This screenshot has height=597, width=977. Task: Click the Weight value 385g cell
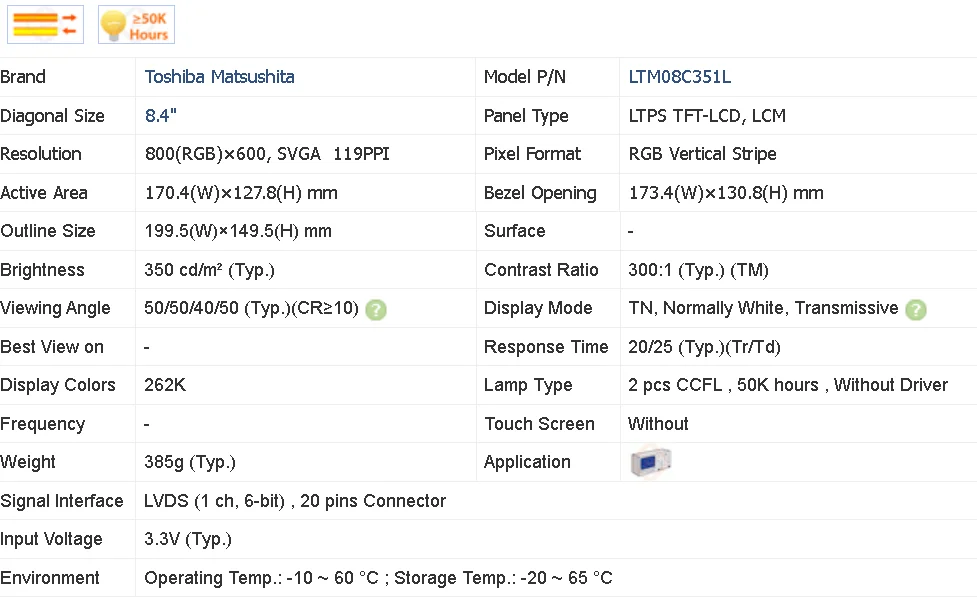(190, 462)
